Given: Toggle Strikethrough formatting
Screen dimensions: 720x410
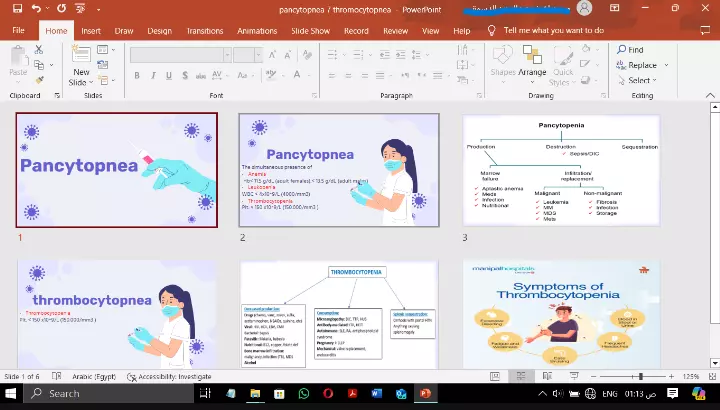Looking at the screenshot, I should coord(201,76).
